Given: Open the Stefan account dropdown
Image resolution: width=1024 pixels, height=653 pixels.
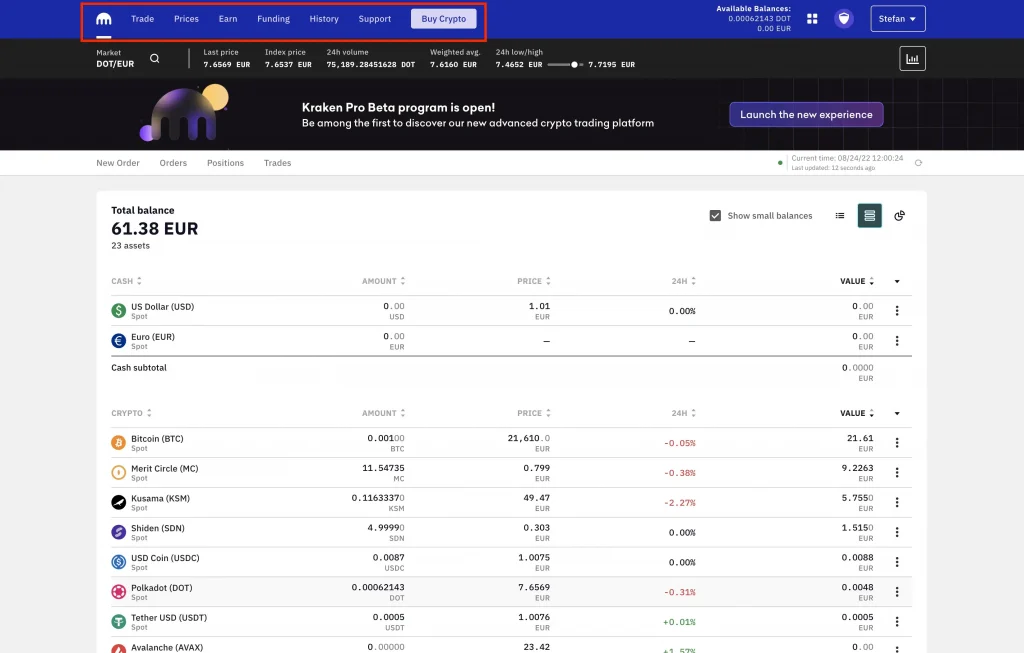Looking at the screenshot, I should [x=897, y=19].
